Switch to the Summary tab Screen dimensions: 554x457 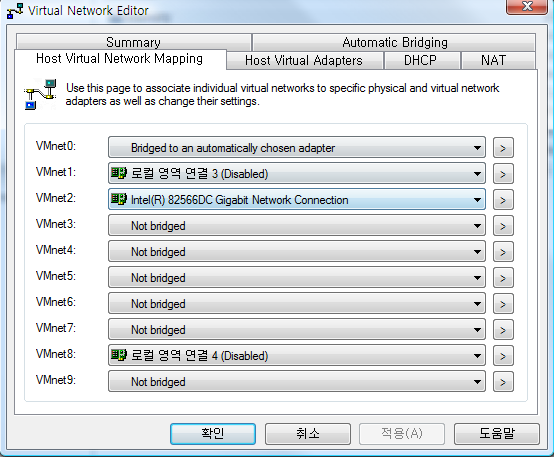134,42
